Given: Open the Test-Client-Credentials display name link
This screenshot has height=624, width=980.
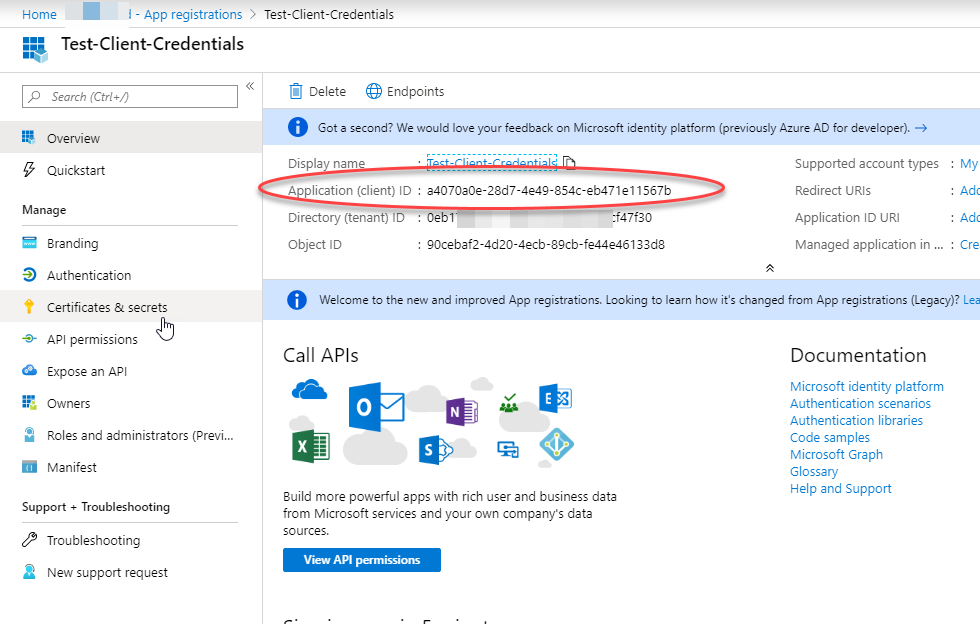Looking at the screenshot, I should 491,163.
